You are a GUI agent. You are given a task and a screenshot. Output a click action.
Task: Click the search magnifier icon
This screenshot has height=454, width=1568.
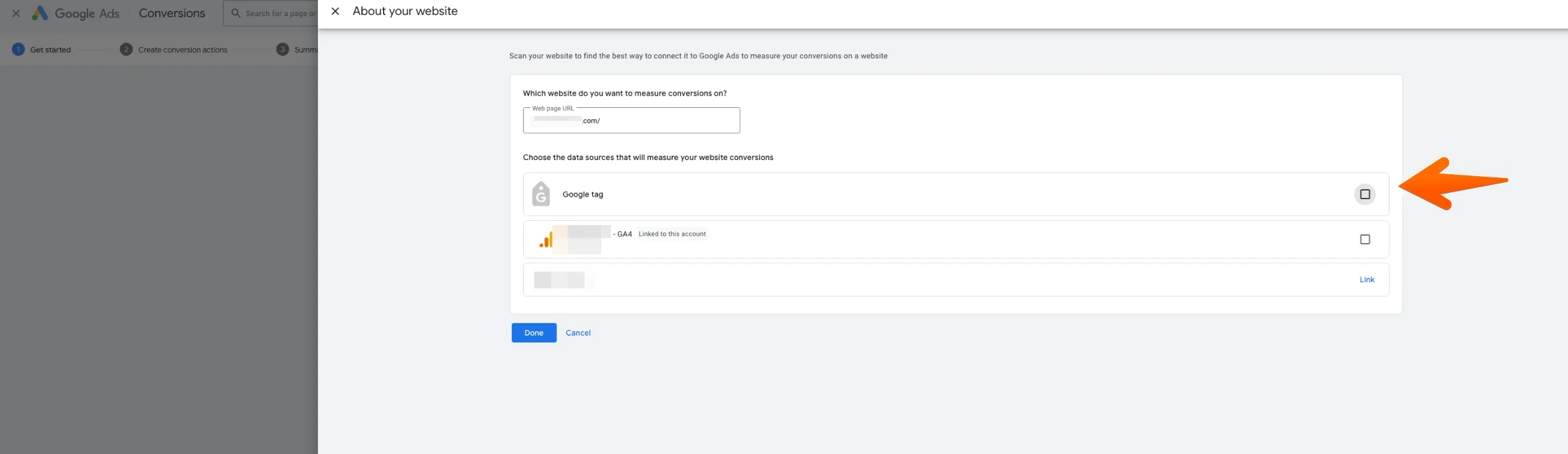tap(236, 13)
